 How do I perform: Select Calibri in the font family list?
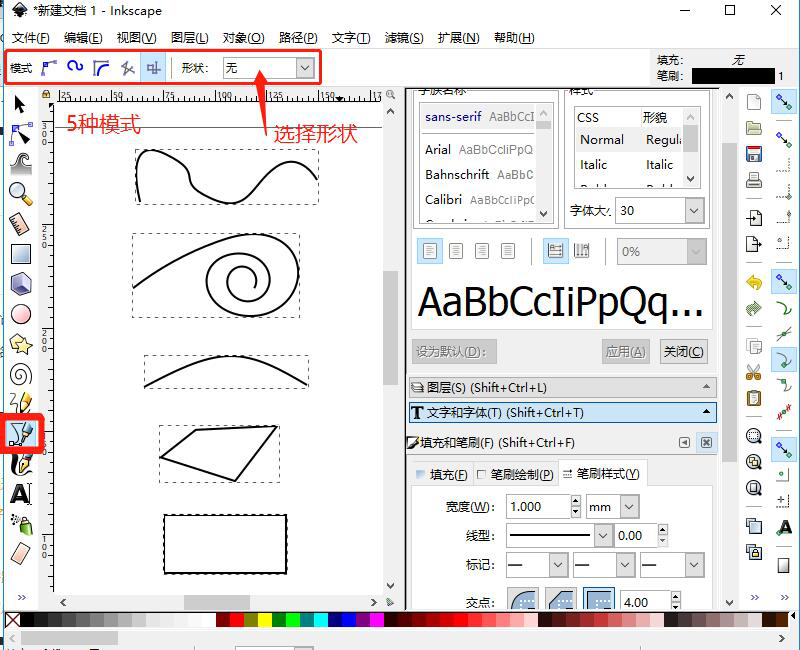coord(445,200)
